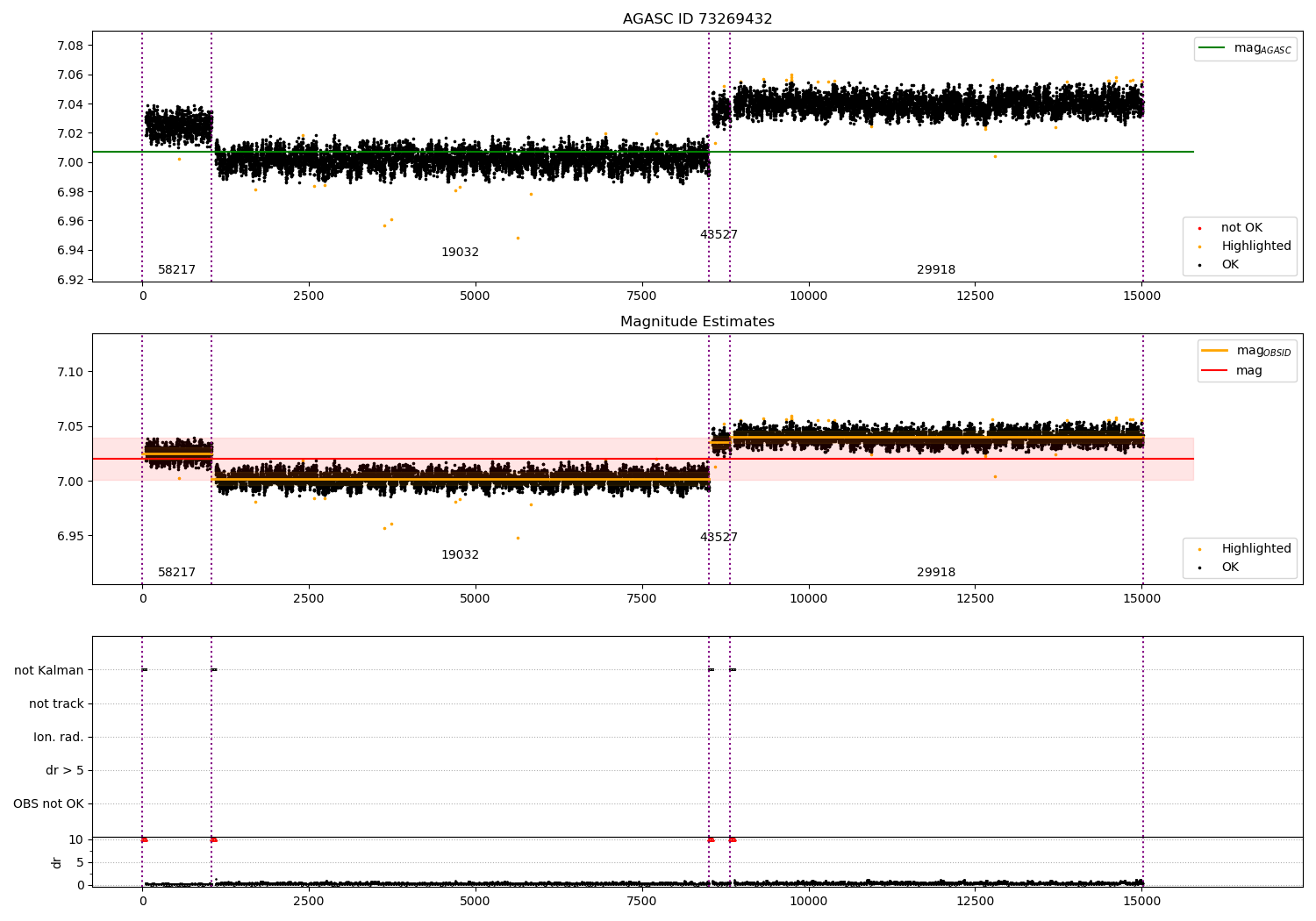Click the 15000 x-tick under the top plot
This screenshot has width=1316, height=921.
tap(1141, 296)
